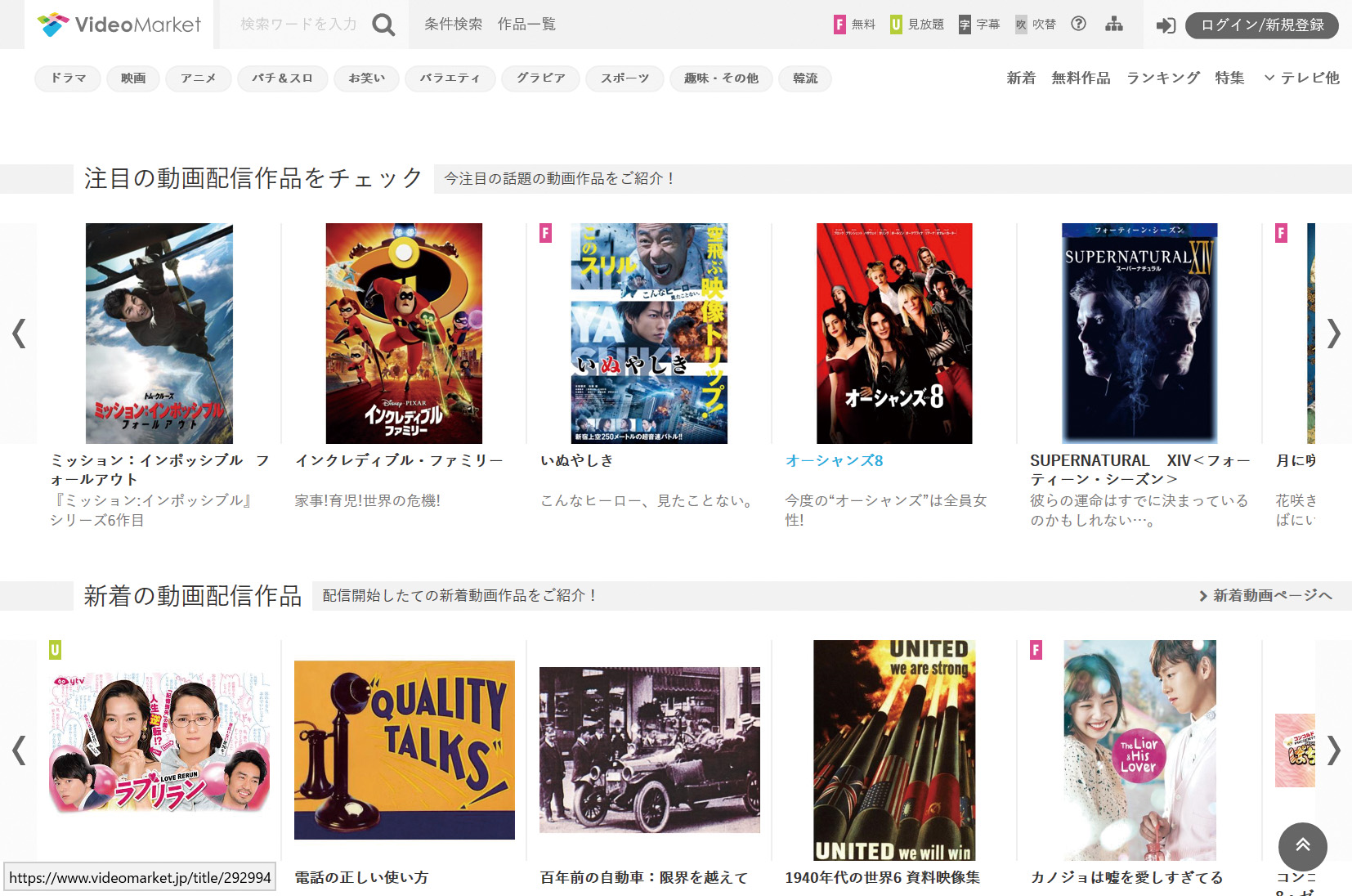
Task: Click the right carousel arrow for featured titles
Action: click(1333, 334)
